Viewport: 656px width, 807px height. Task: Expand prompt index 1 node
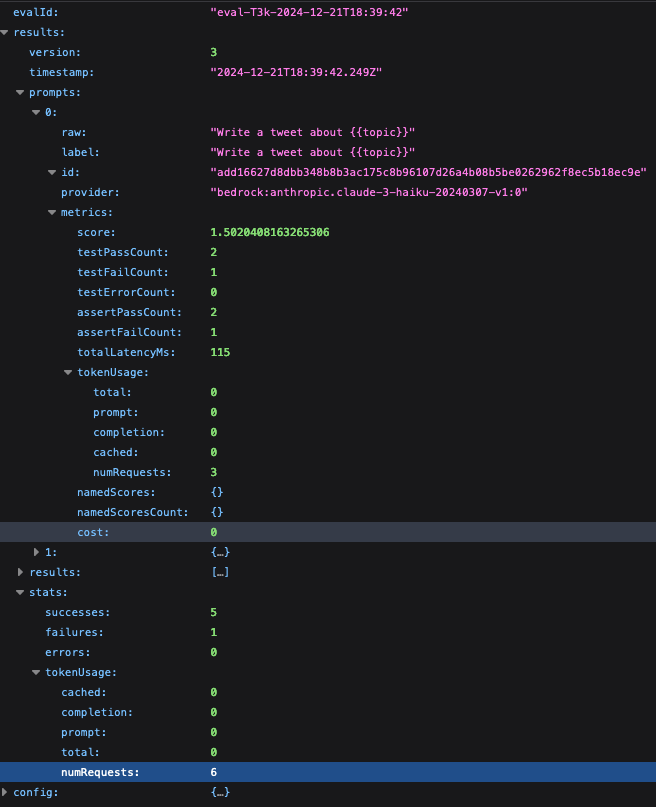pos(36,552)
